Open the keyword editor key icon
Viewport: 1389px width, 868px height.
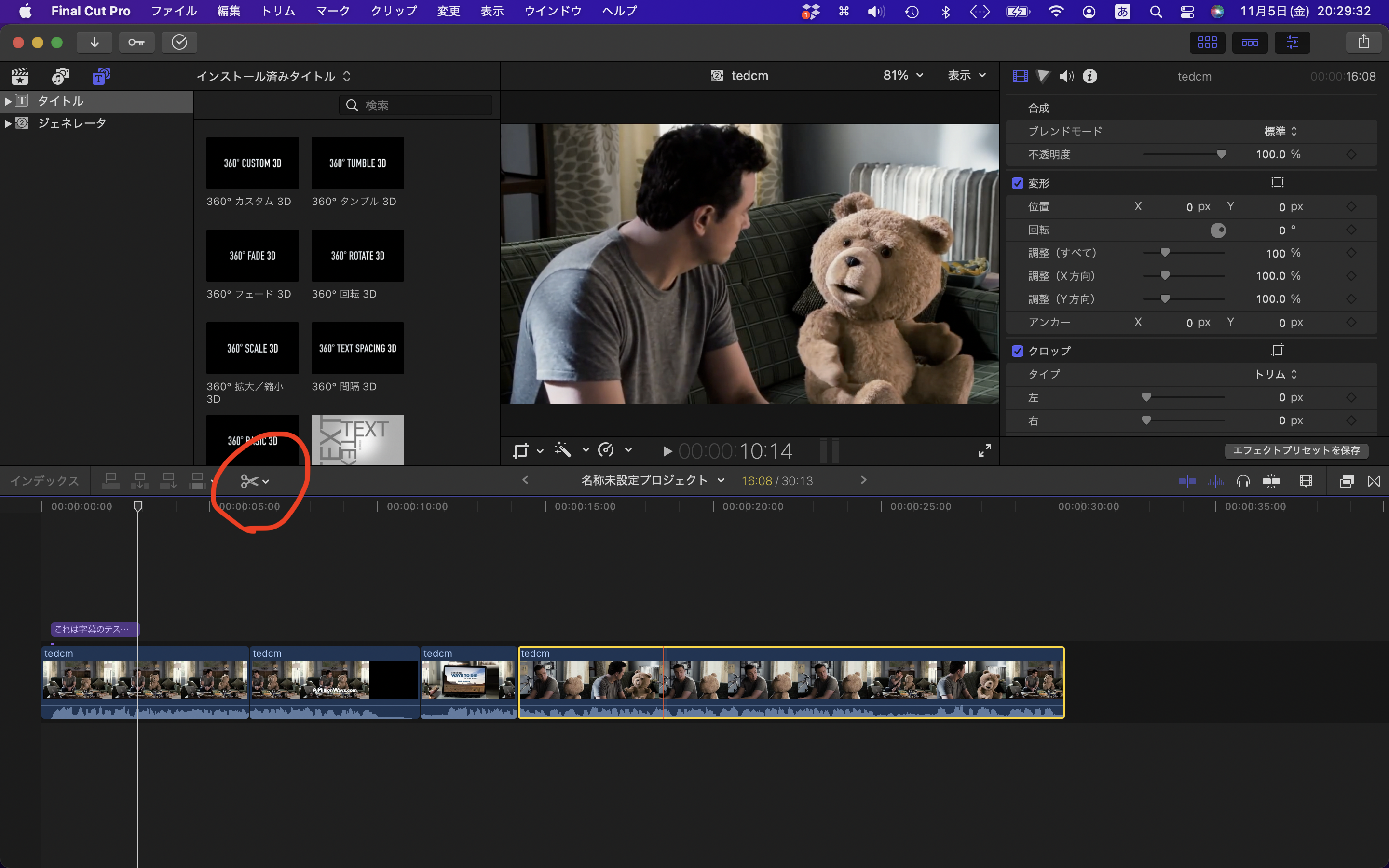[136, 42]
